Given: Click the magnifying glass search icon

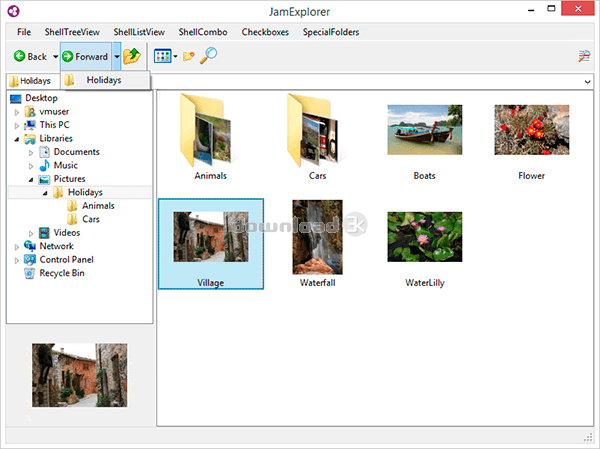Looking at the screenshot, I should tap(209, 56).
